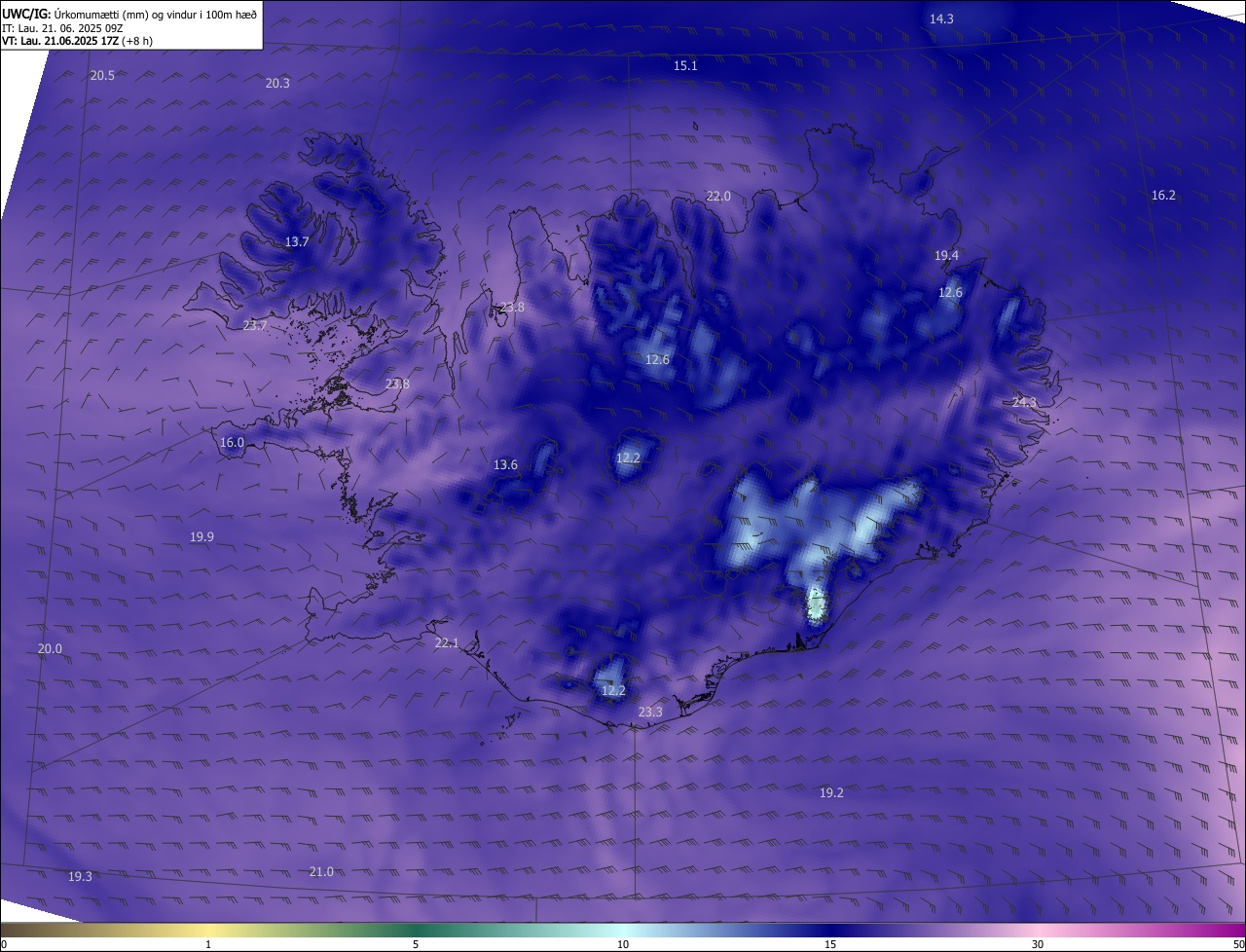The width and height of the screenshot is (1246, 952).
Task: Pick the 20.5 value label
Action: (102, 75)
